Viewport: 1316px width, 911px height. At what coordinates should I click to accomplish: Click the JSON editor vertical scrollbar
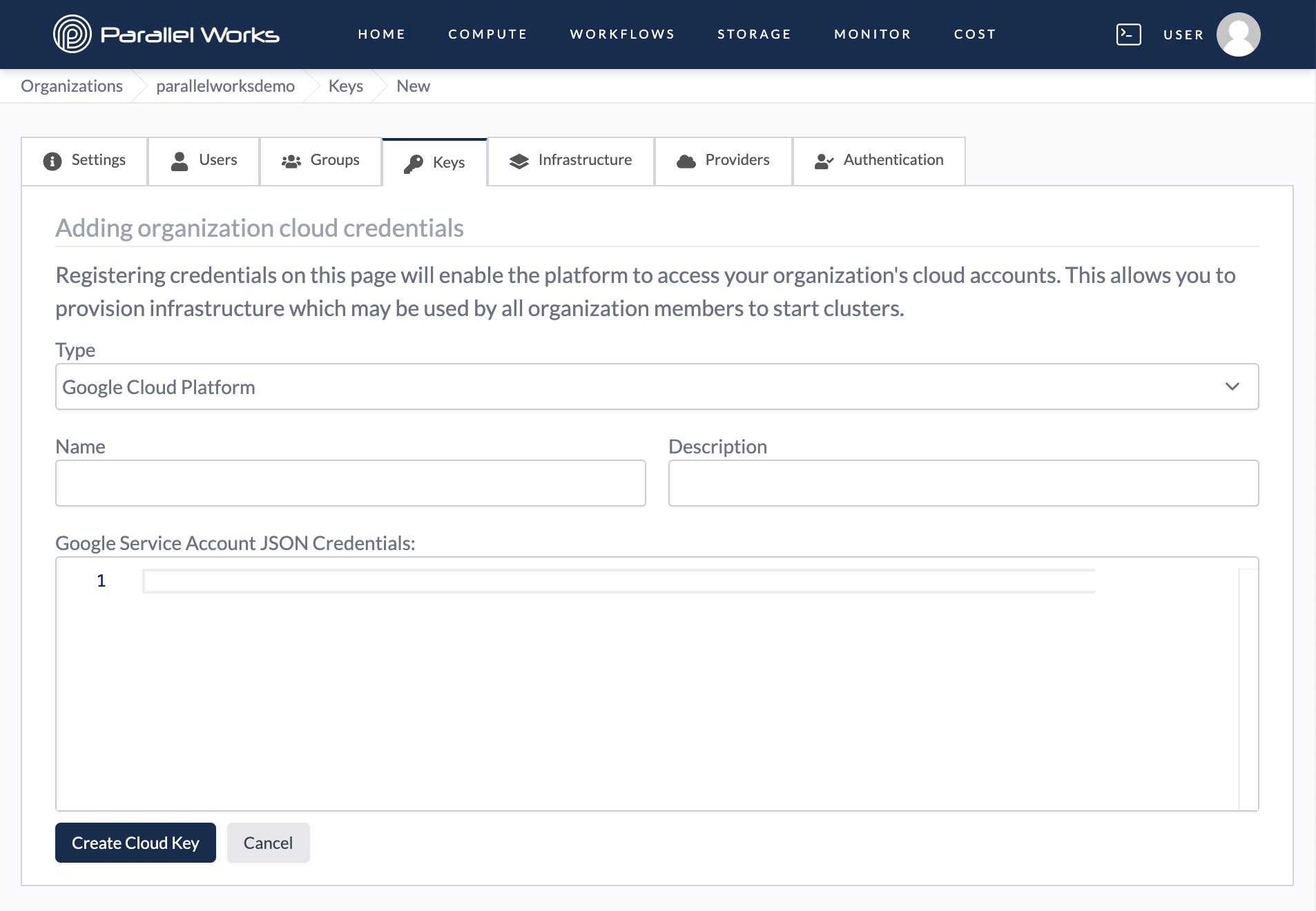point(1248,689)
